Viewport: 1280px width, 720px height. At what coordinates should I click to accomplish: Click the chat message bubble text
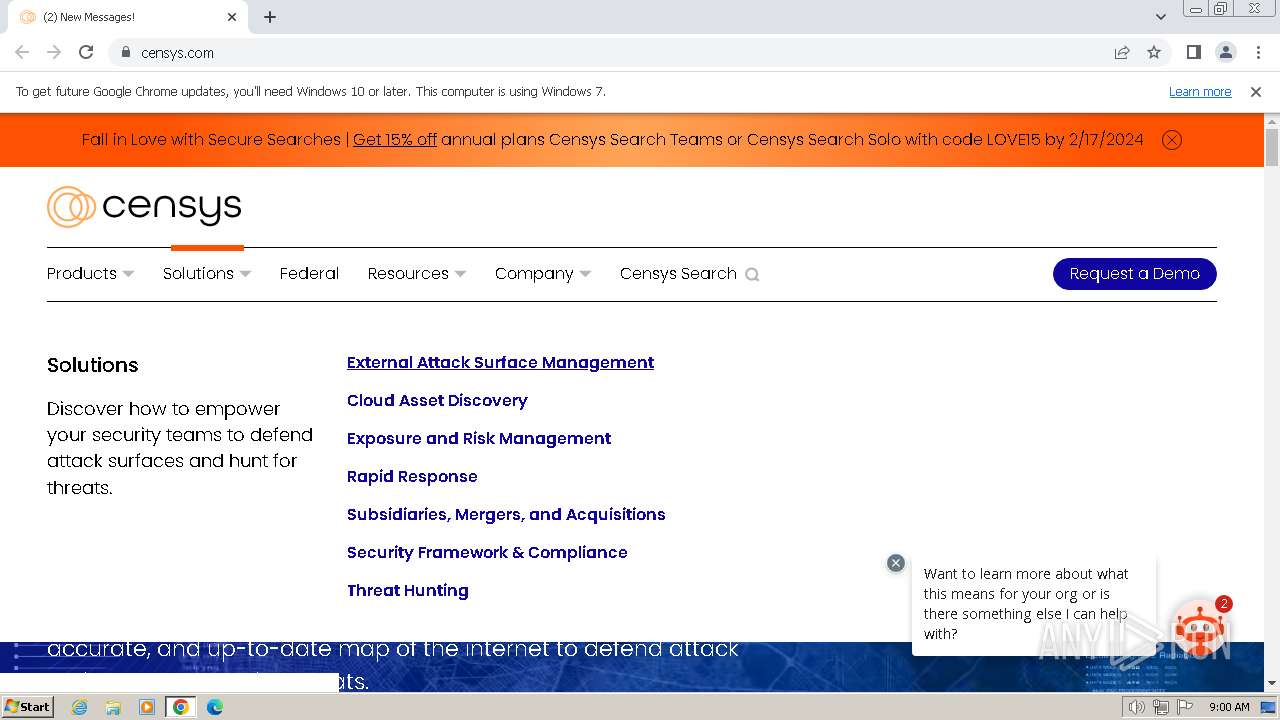coord(1027,603)
